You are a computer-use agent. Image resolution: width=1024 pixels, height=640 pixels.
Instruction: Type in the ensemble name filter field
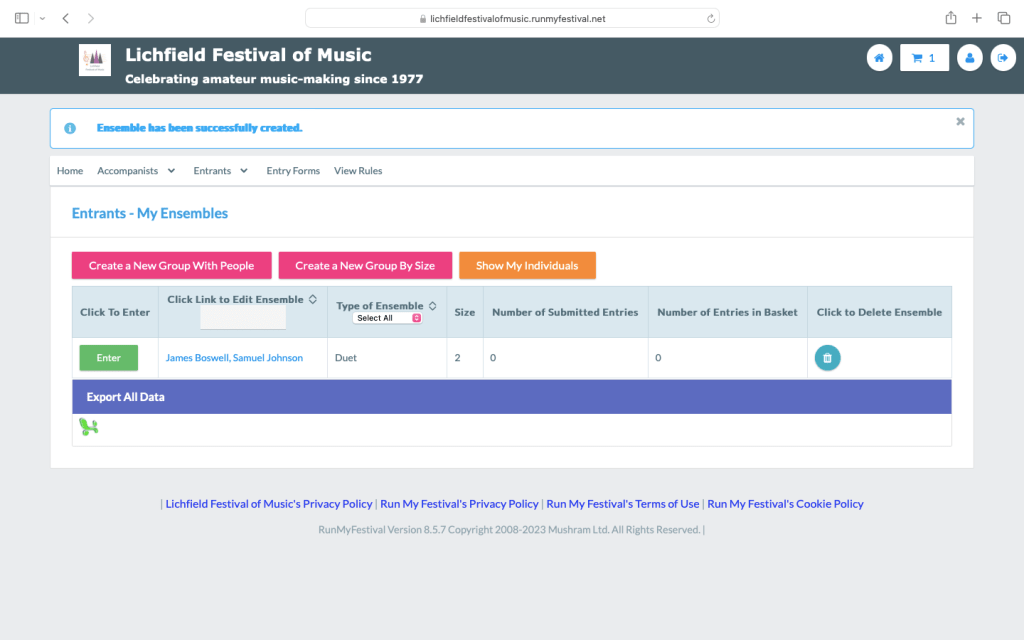pos(243,318)
